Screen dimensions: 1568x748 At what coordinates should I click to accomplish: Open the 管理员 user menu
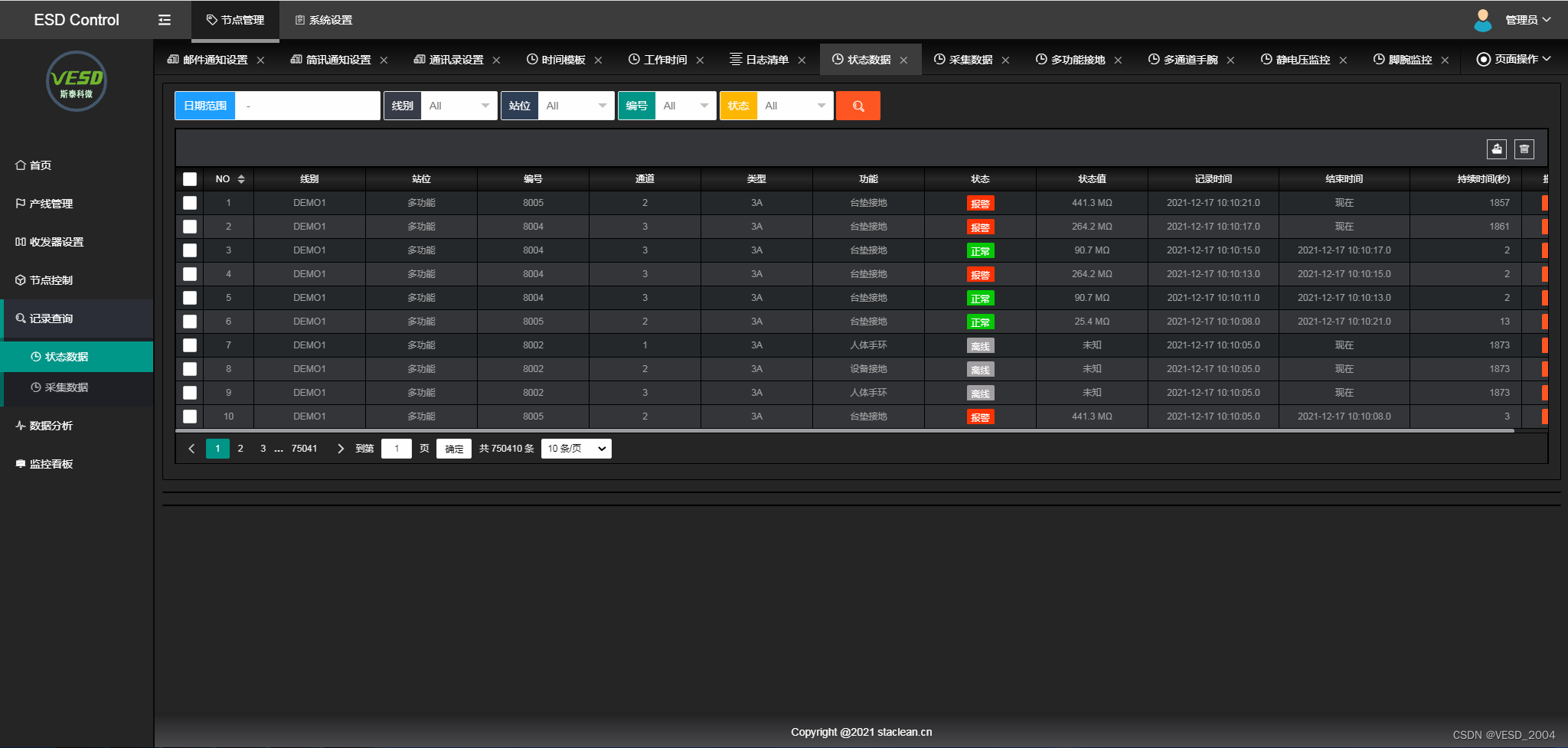pyautogui.click(x=1527, y=20)
